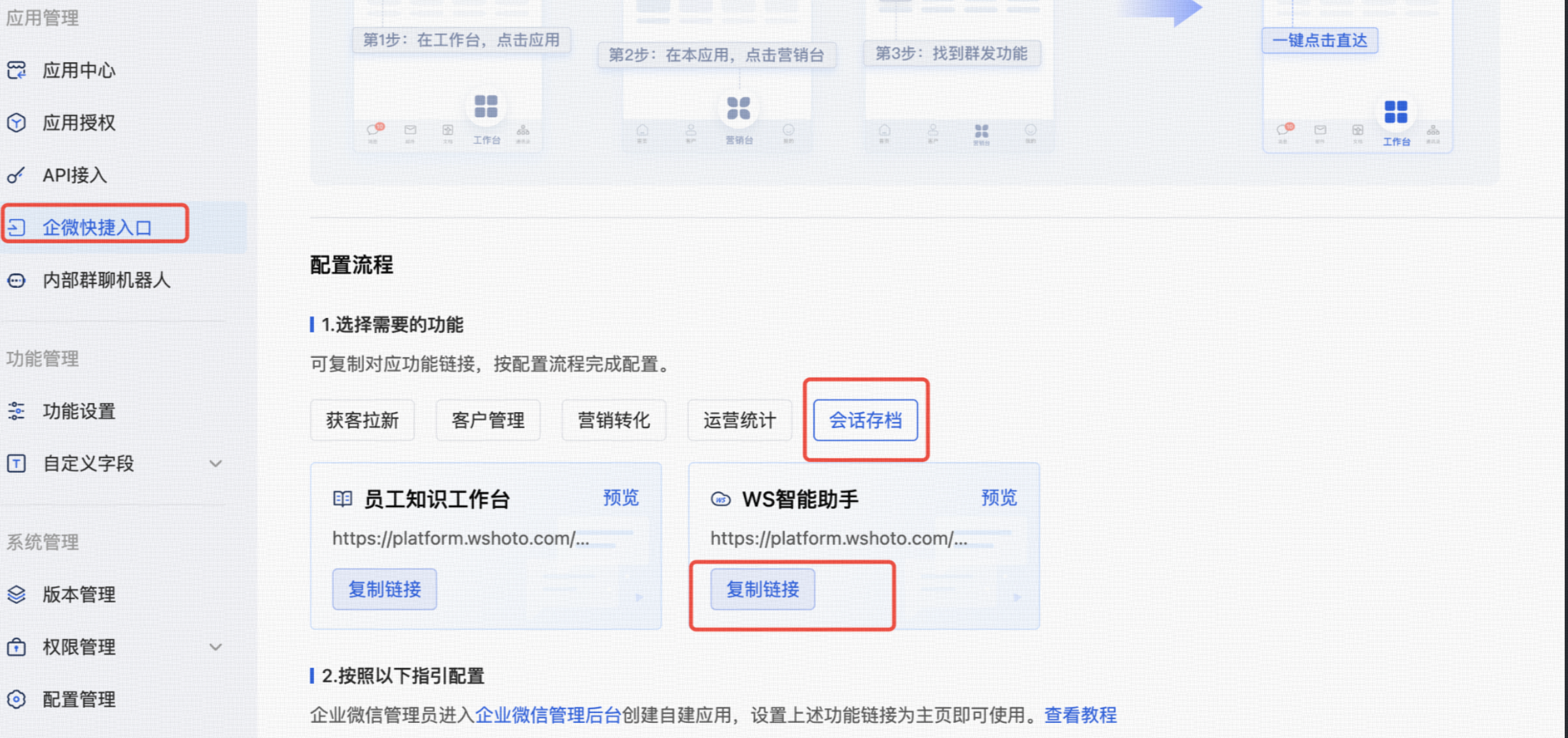Image resolution: width=1568 pixels, height=738 pixels.
Task: Click the 版本管理 layers icon
Action: [x=16, y=594]
